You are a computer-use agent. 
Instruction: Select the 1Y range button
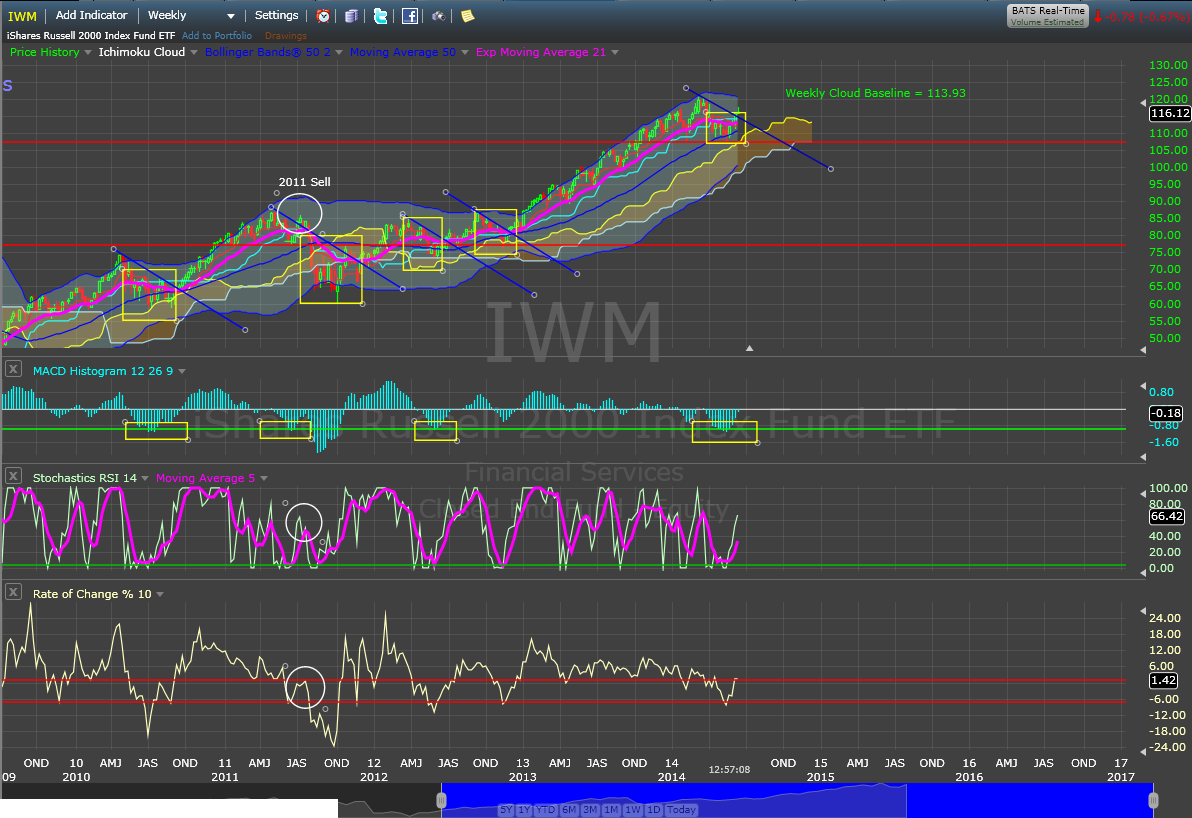524,810
